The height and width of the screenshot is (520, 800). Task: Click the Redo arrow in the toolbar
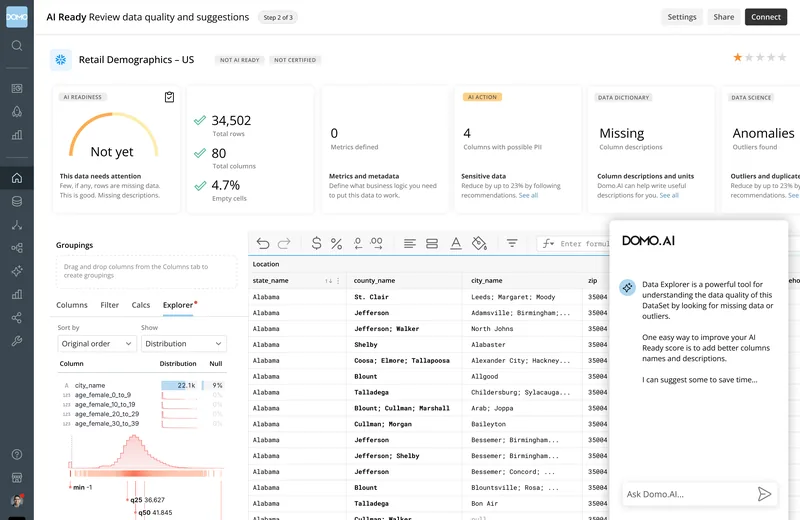[x=284, y=243]
